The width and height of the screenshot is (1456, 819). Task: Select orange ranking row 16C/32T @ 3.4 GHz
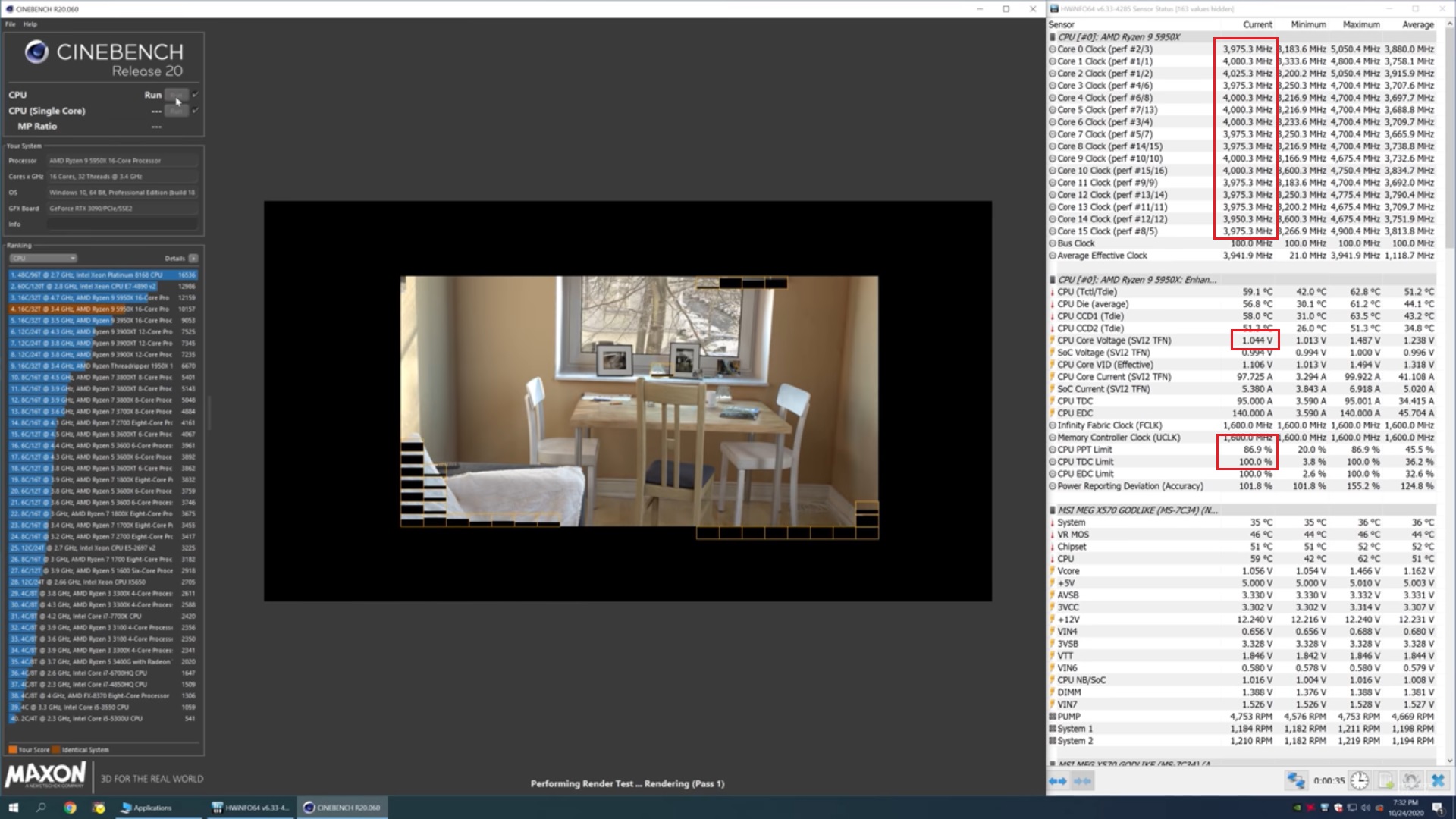103,309
